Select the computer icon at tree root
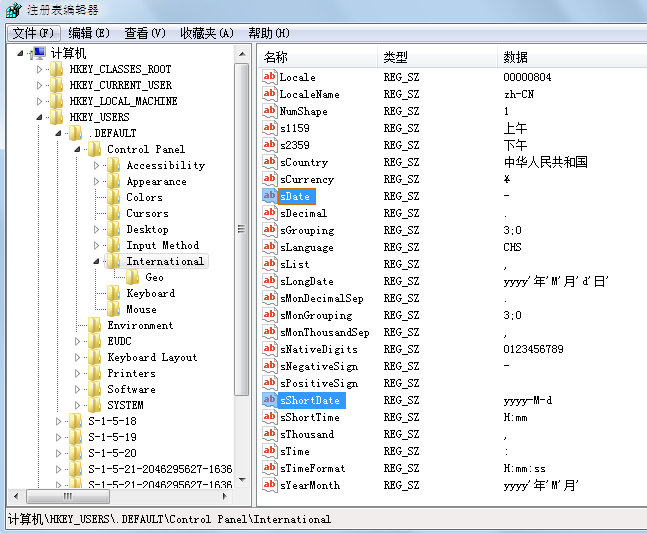647x533 pixels. 38,53
